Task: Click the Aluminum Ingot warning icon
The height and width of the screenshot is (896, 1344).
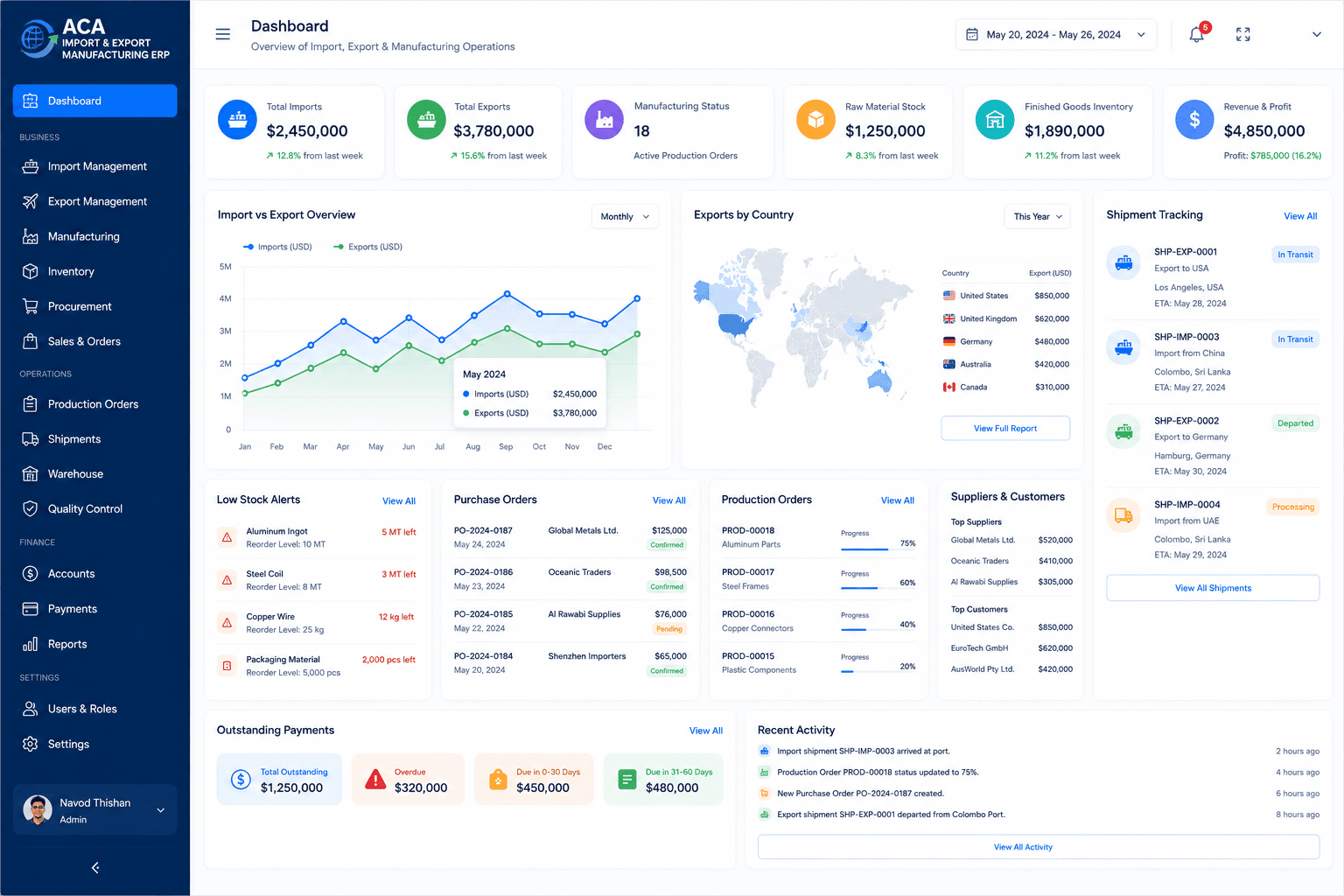Action: [x=227, y=537]
